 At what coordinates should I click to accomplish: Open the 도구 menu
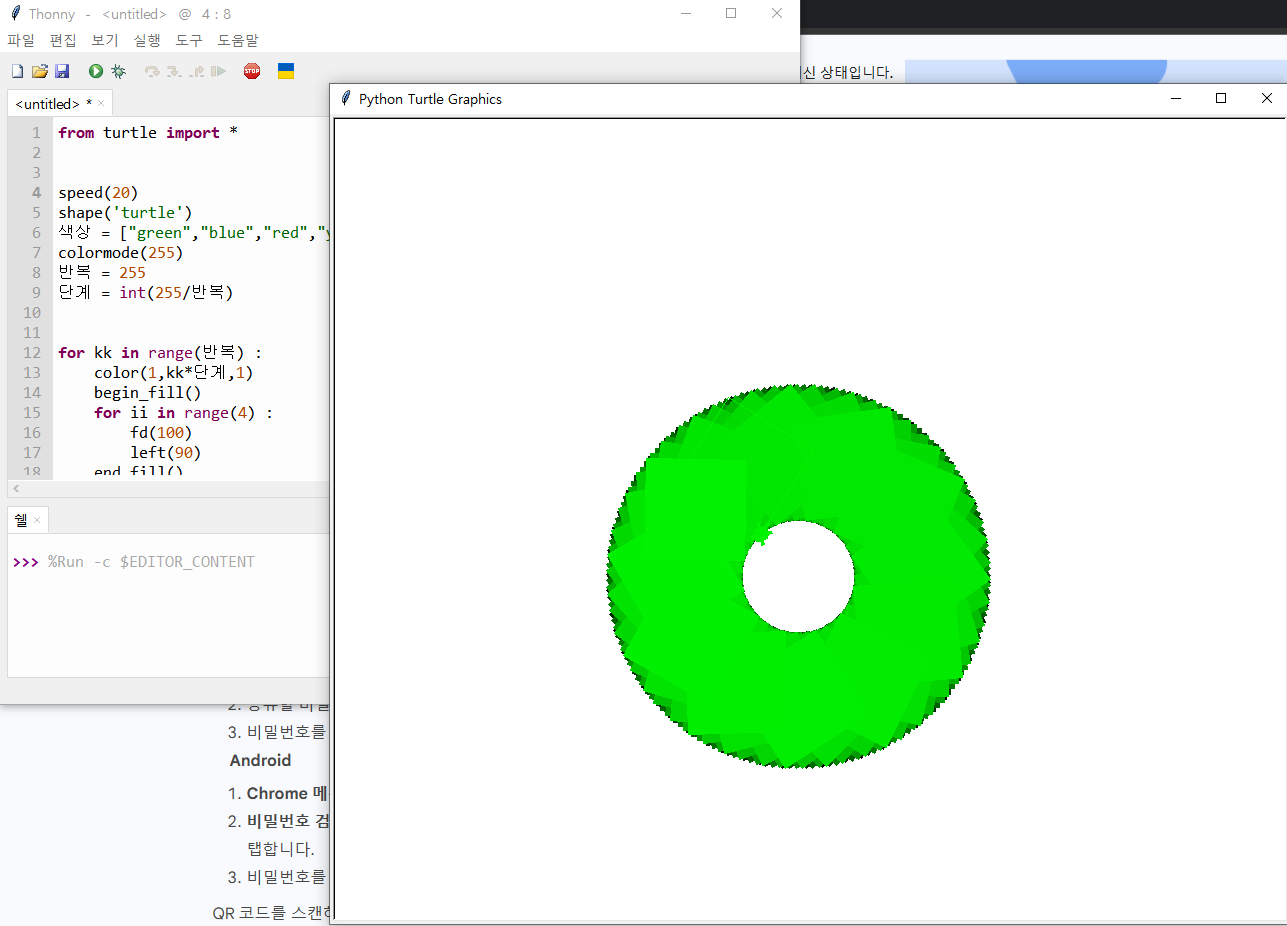coord(189,40)
